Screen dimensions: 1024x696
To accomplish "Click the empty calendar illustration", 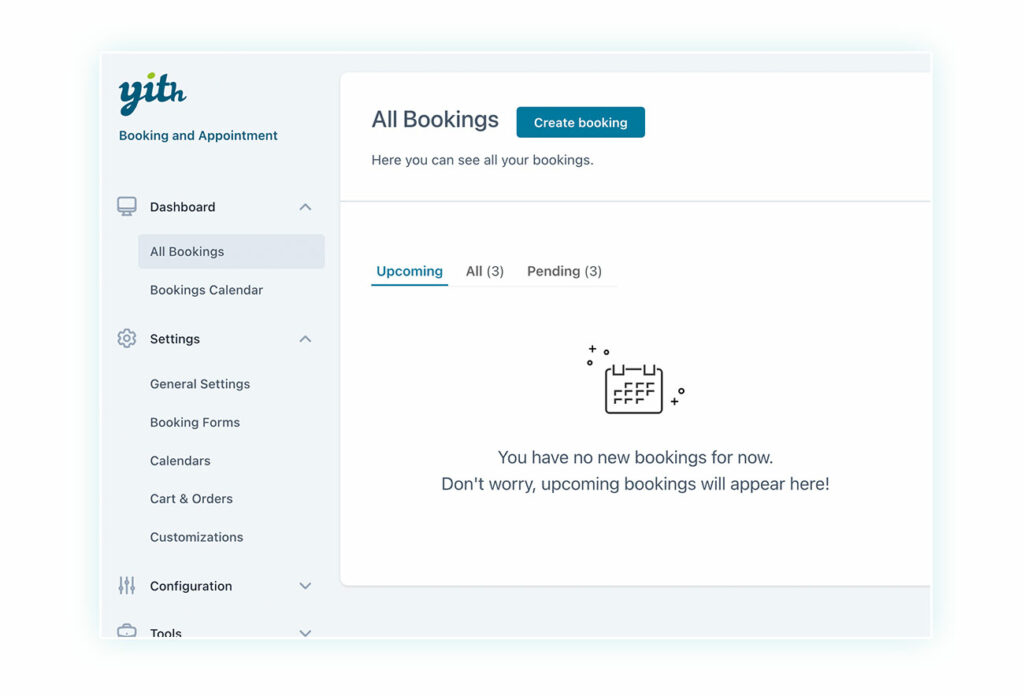I will coord(634,382).
